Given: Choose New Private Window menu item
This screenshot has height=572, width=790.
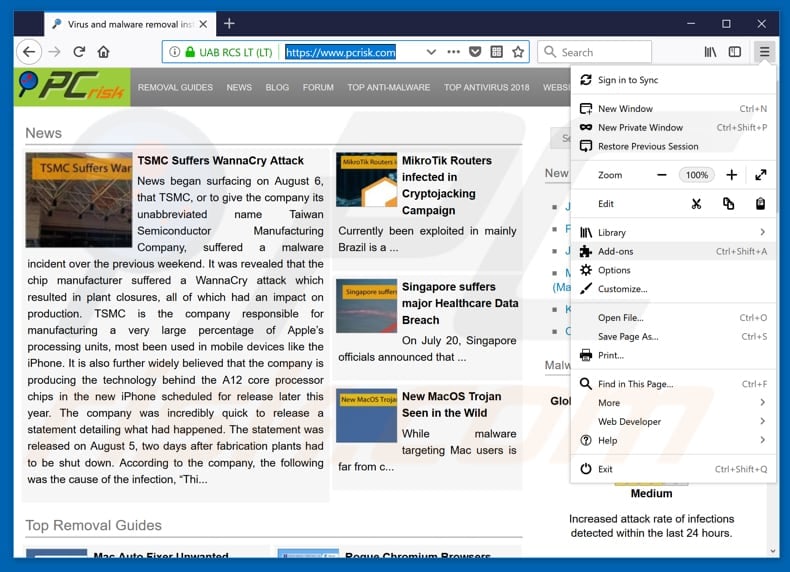Looking at the screenshot, I should click(x=640, y=127).
